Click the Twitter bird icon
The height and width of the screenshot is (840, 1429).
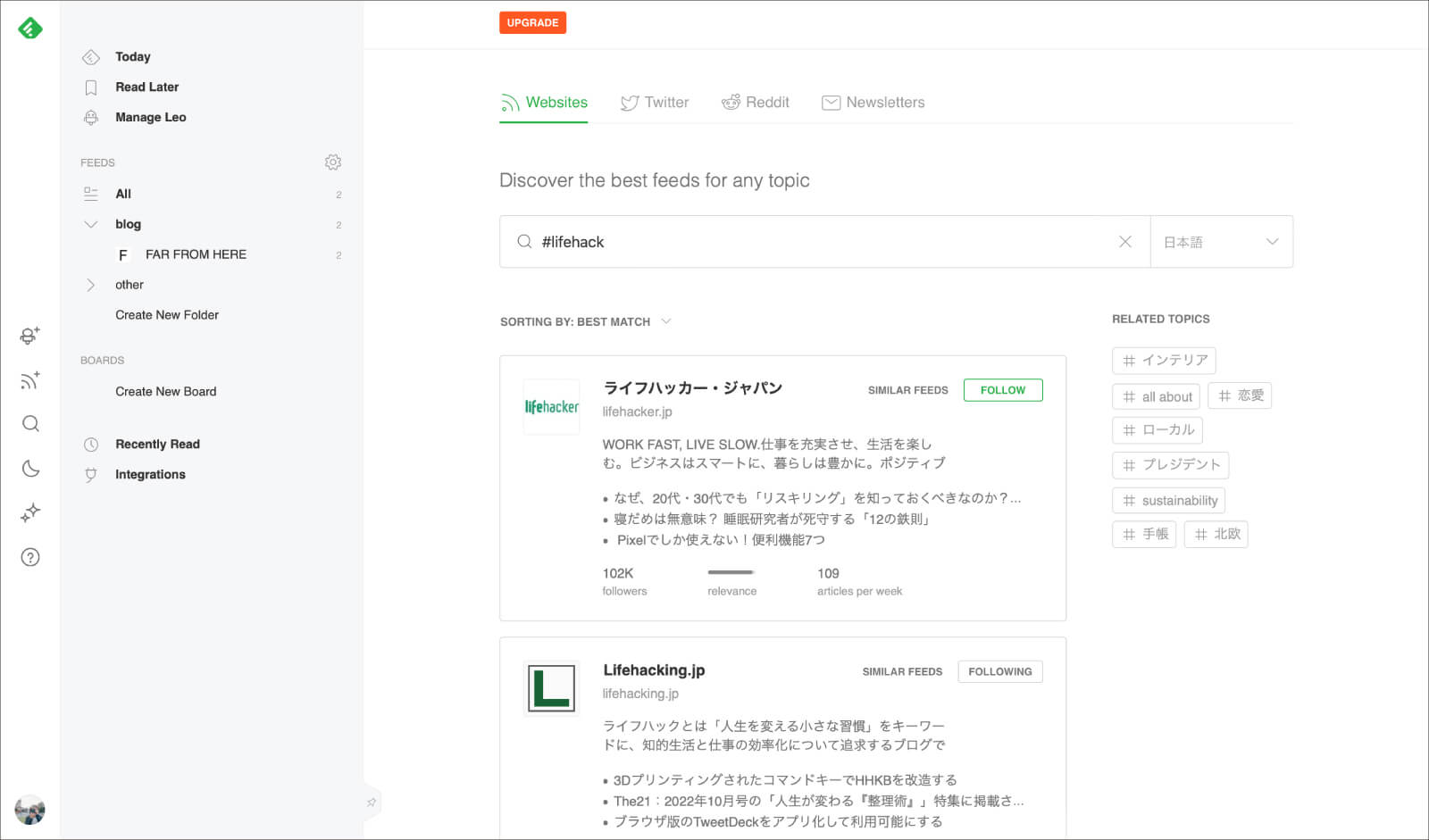pyautogui.click(x=630, y=103)
